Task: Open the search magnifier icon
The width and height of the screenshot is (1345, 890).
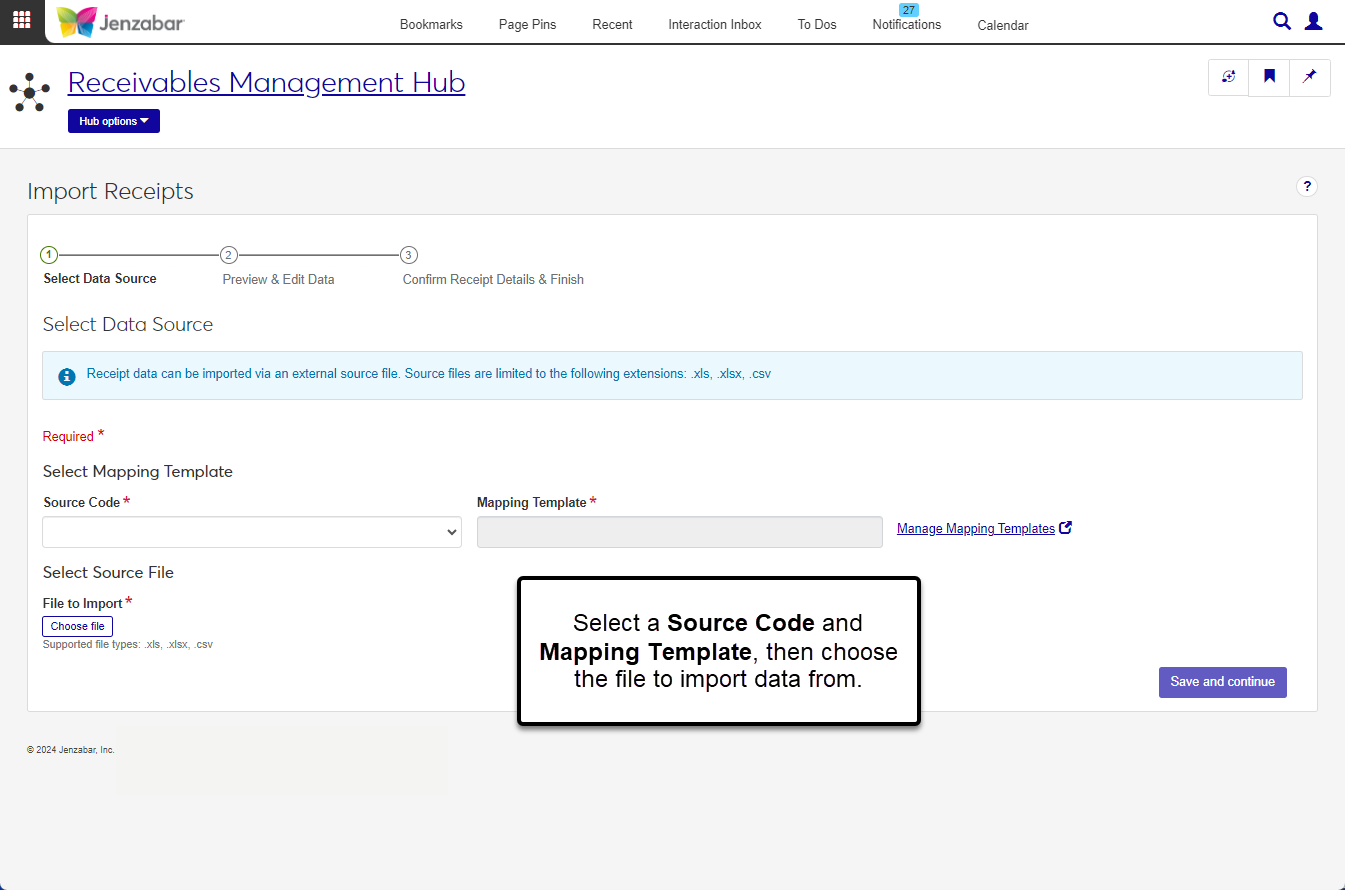Action: (x=1282, y=21)
